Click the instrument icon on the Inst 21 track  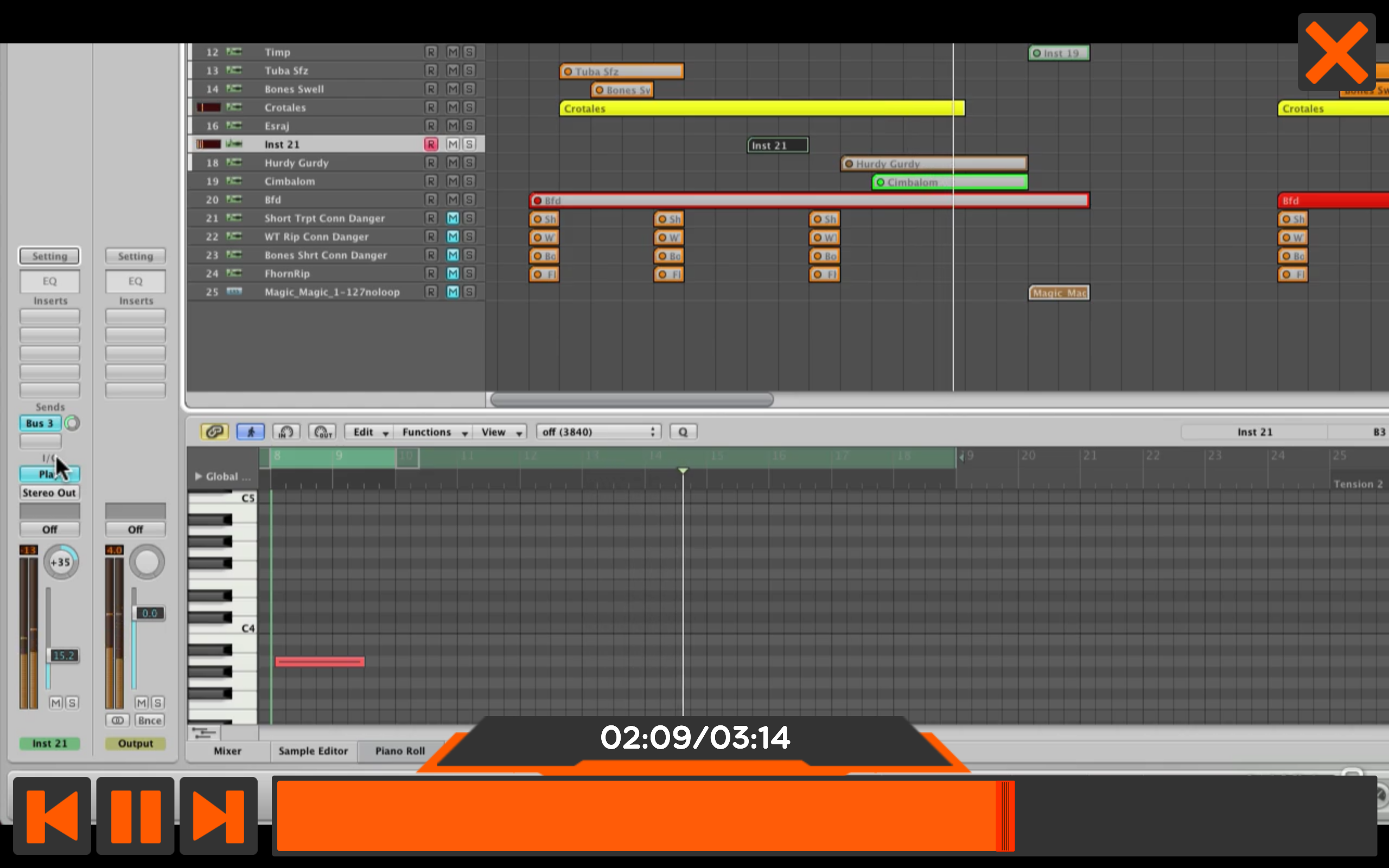234,144
